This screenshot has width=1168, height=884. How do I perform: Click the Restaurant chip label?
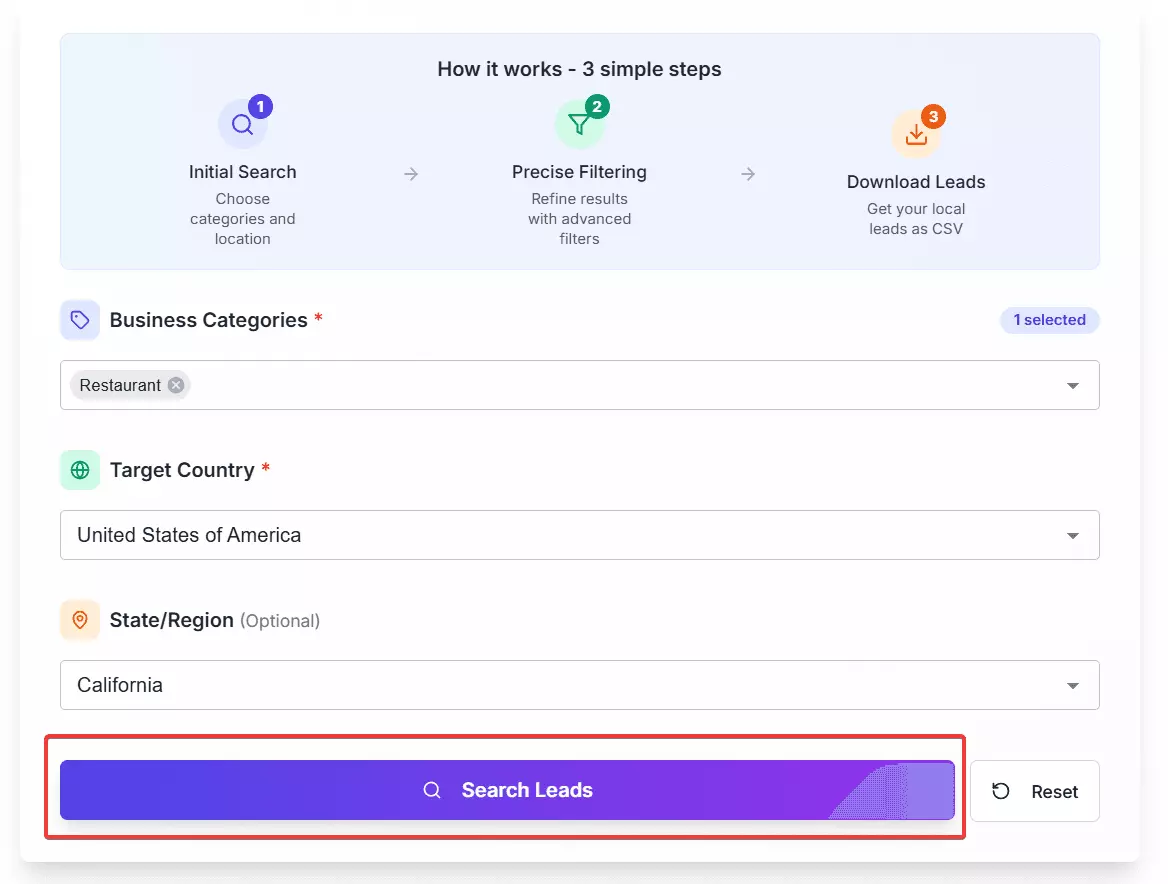(x=120, y=385)
